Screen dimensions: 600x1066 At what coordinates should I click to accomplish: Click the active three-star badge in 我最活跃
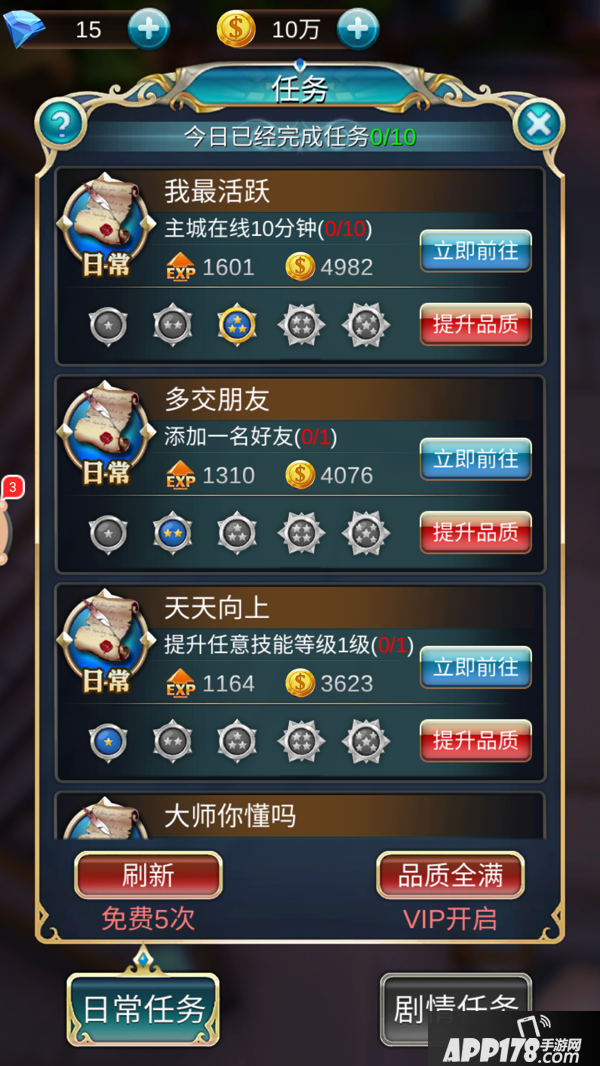(237, 325)
